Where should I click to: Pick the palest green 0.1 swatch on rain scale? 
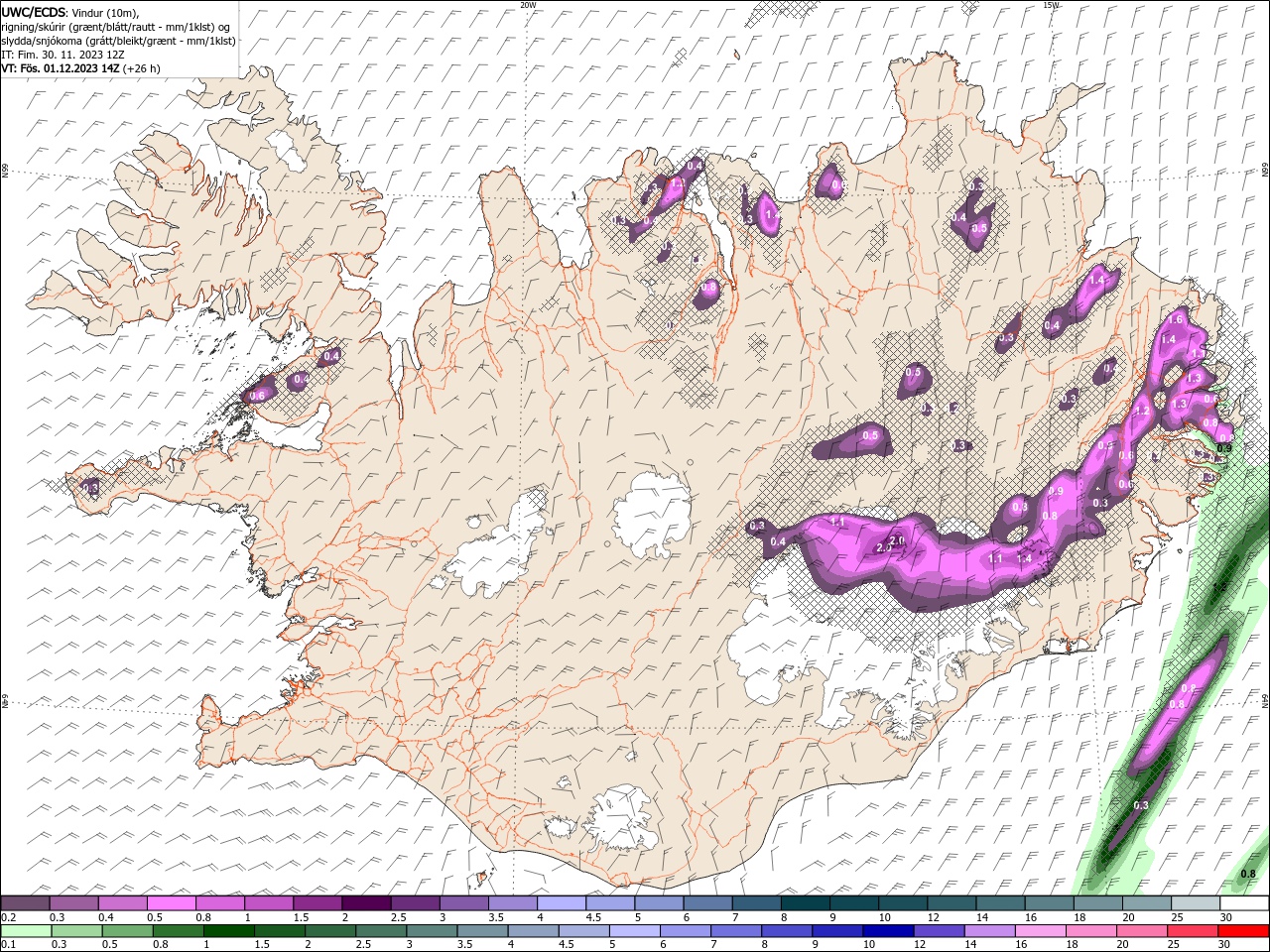26,930
